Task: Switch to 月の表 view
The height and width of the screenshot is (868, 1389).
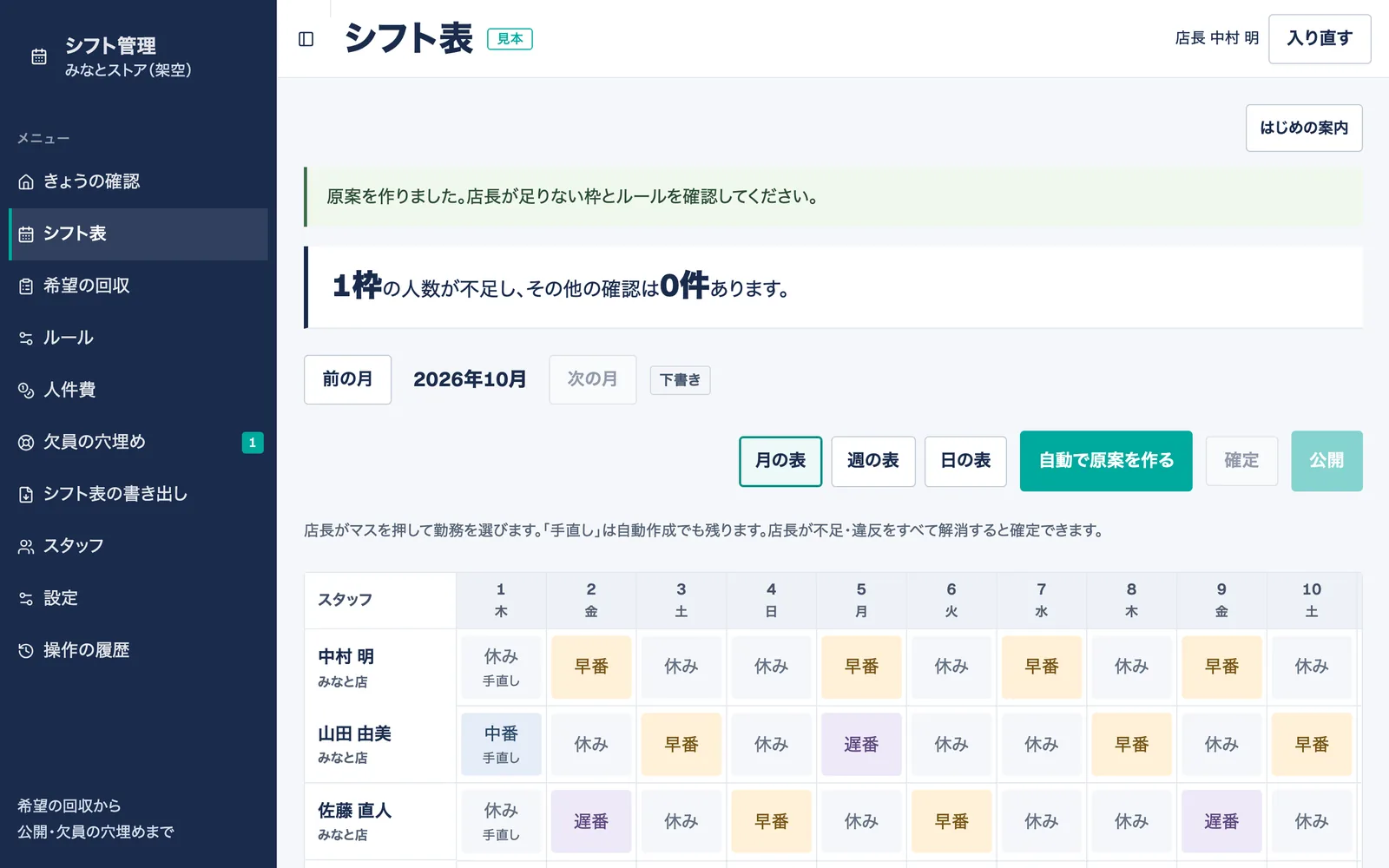Action: (x=780, y=461)
